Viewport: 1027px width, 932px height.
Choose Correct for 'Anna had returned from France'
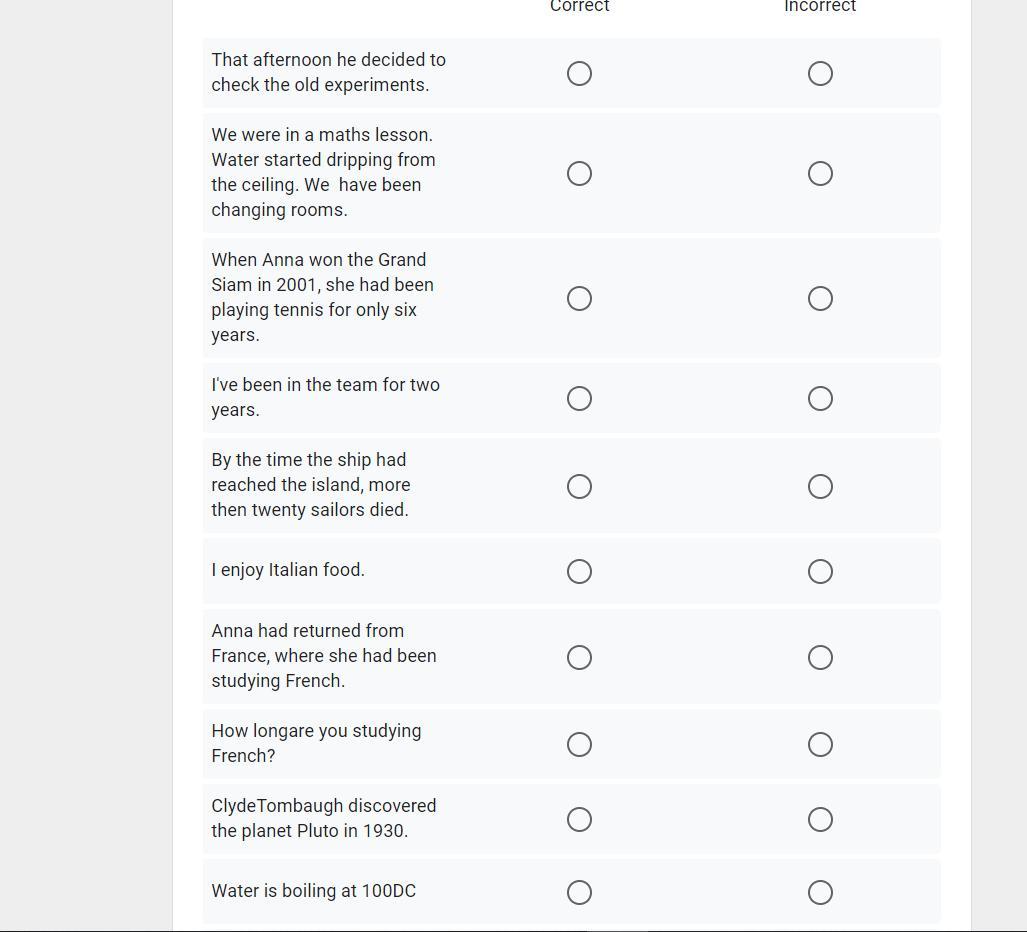click(579, 658)
